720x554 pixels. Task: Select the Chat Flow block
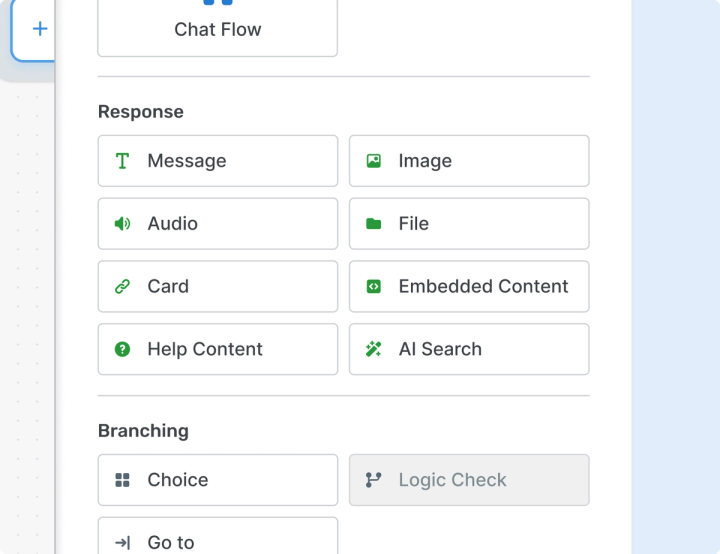pyautogui.click(x=217, y=28)
